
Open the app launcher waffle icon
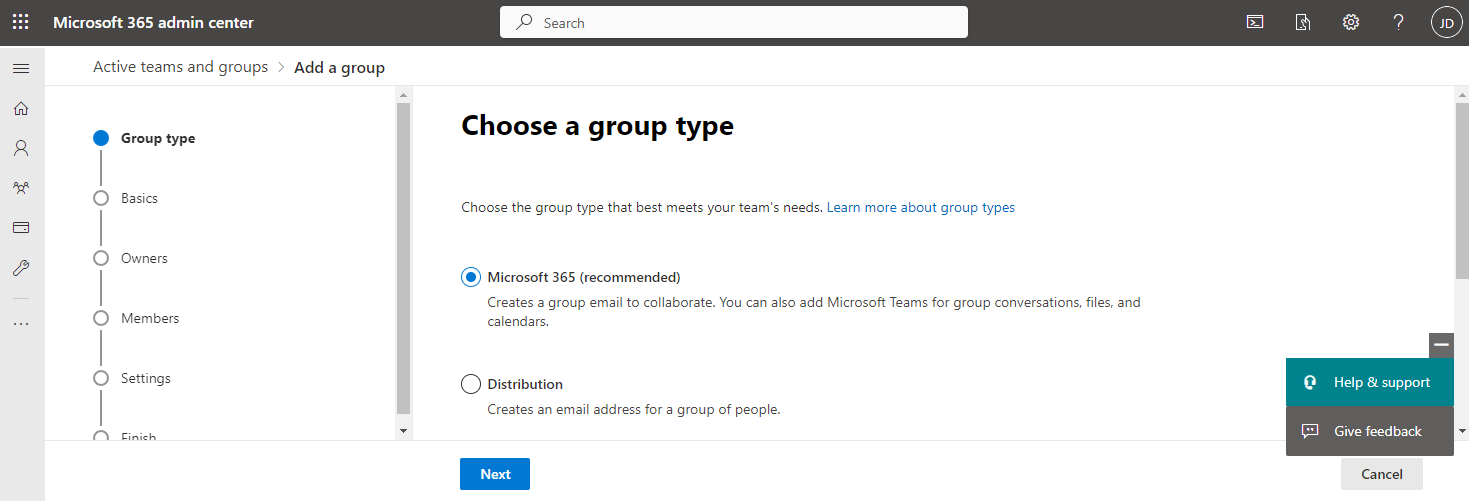pyautogui.click(x=20, y=22)
